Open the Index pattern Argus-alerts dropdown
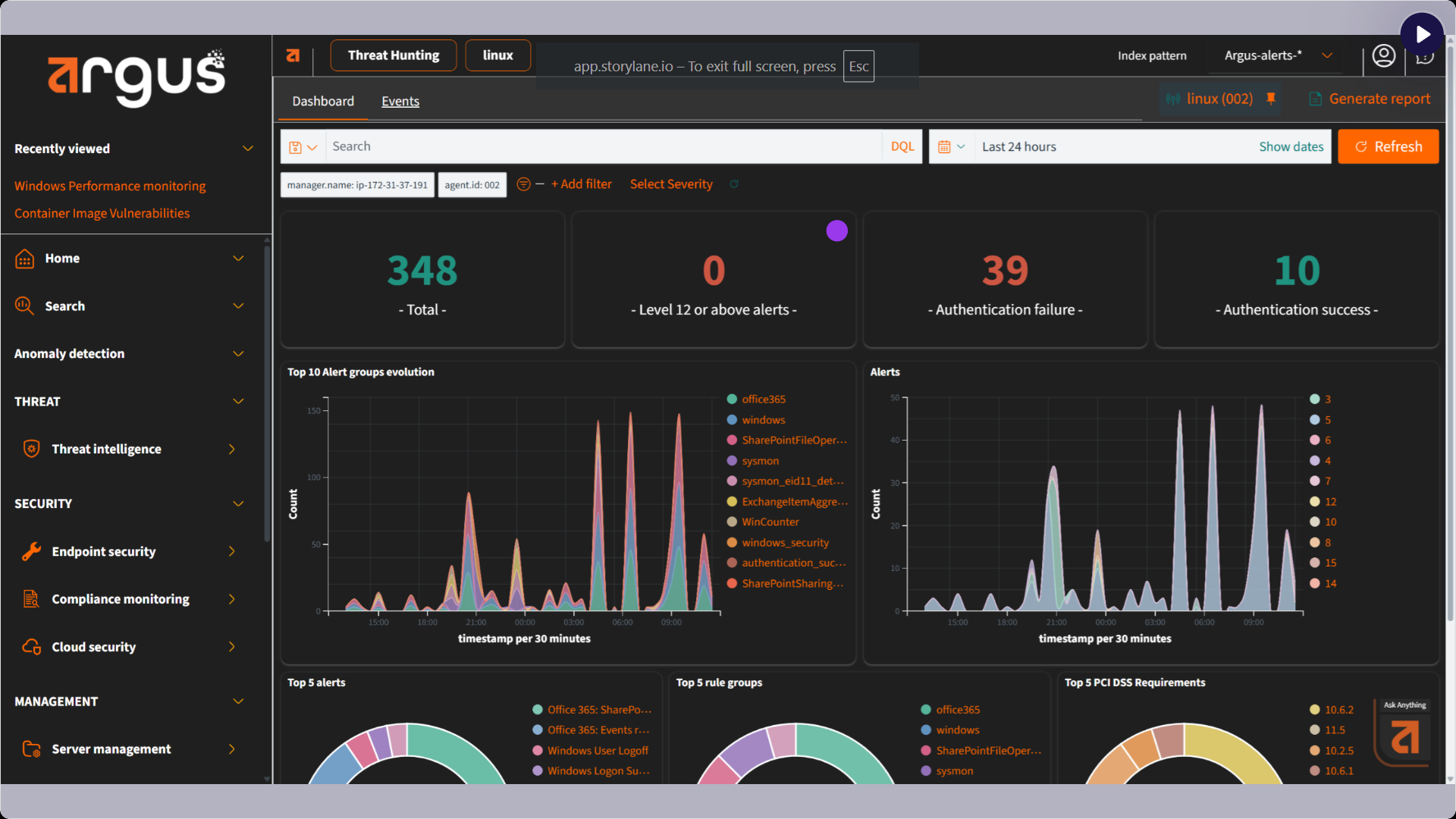The width and height of the screenshot is (1456, 819). 1278,55
